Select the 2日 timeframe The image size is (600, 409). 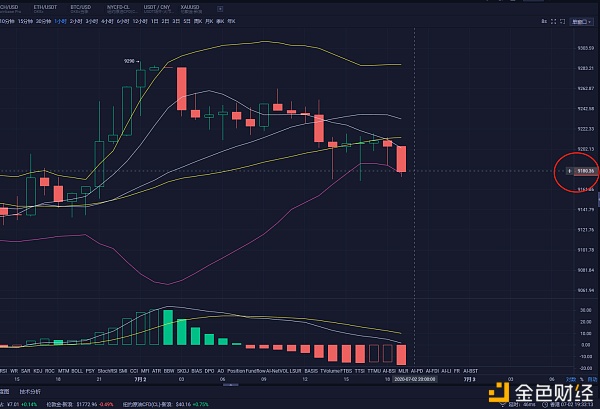[165, 21]
